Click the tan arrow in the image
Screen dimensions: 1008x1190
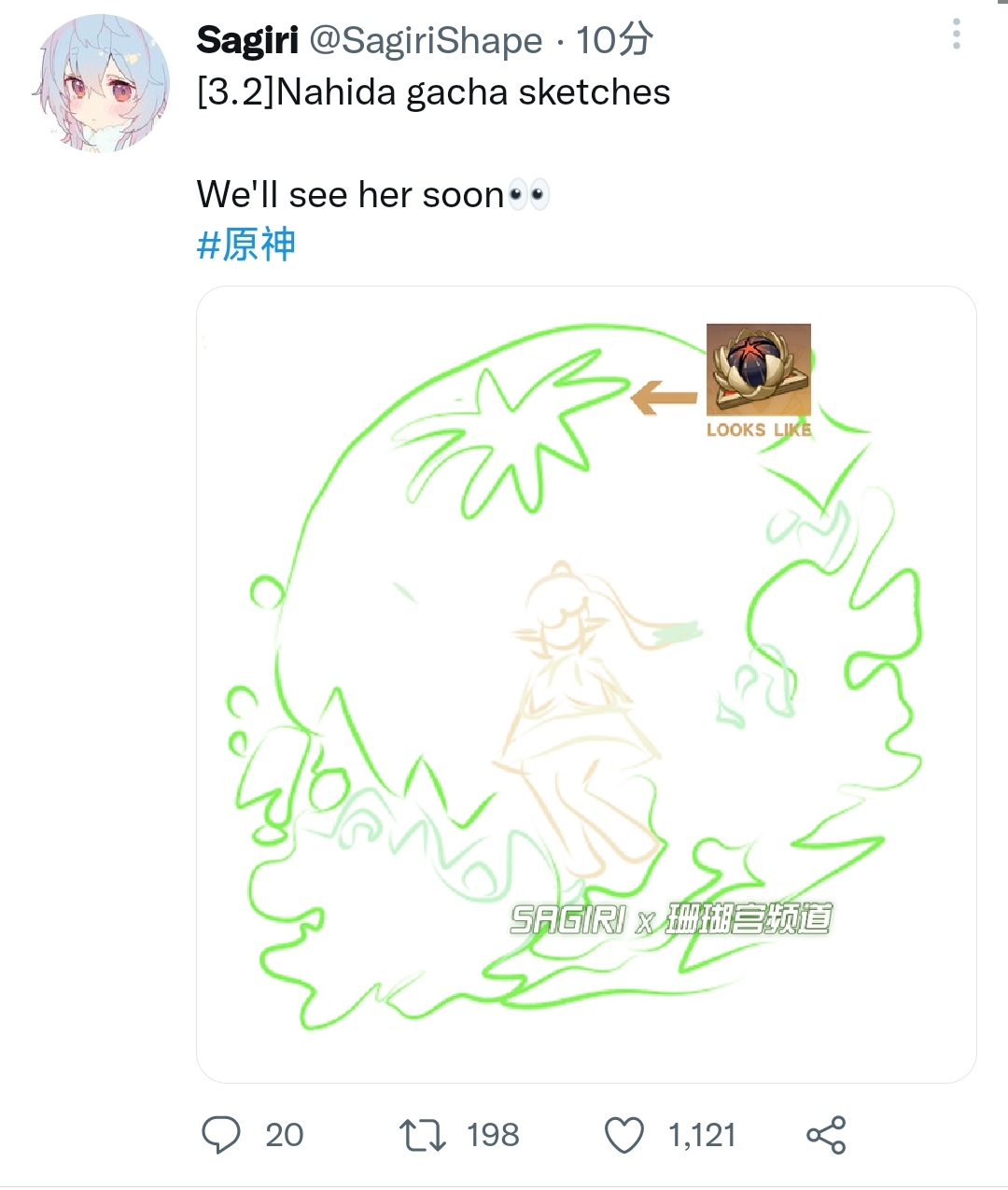665,398
